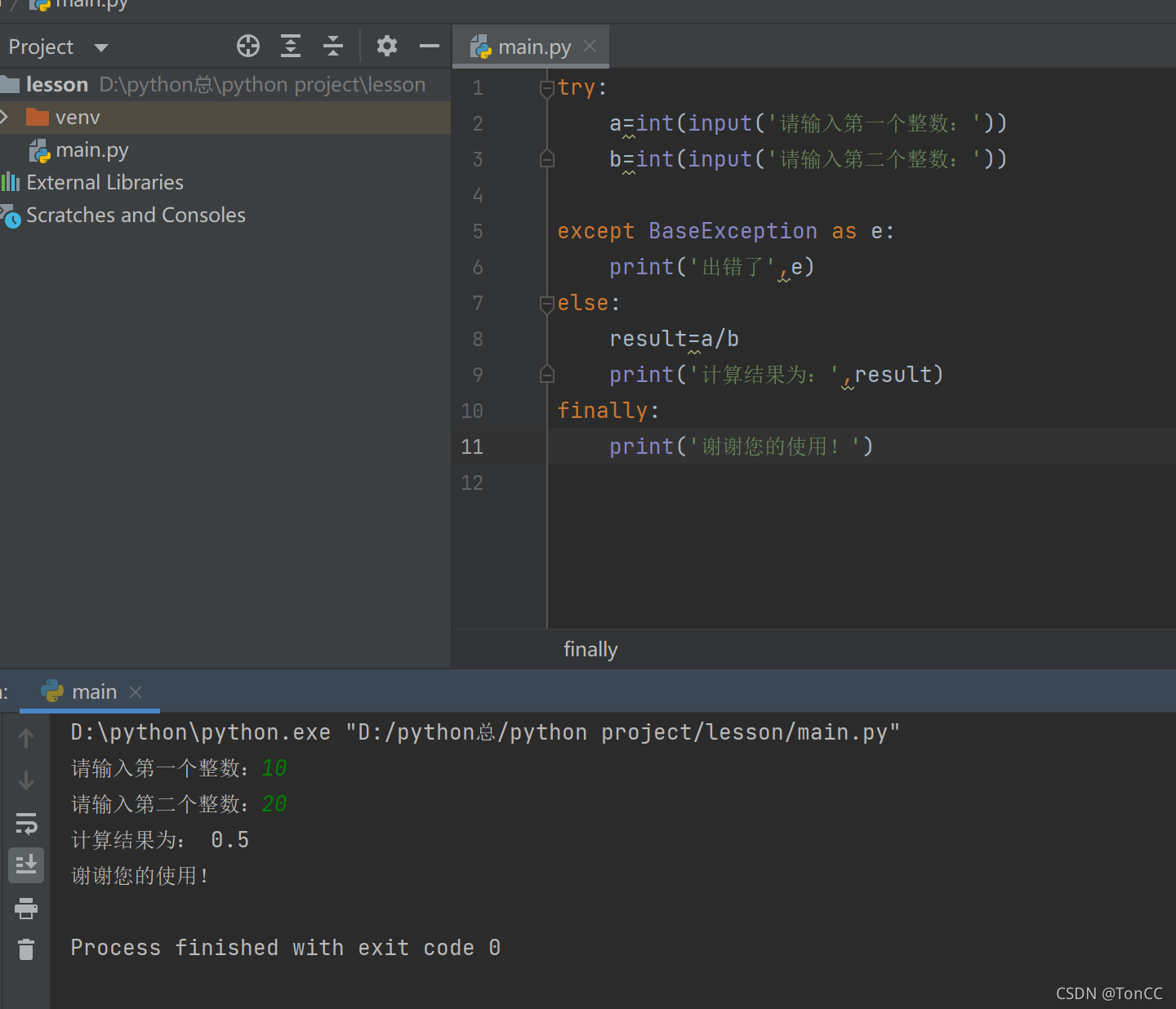Click the 'finally:' keyword in editor

(608, 411)
